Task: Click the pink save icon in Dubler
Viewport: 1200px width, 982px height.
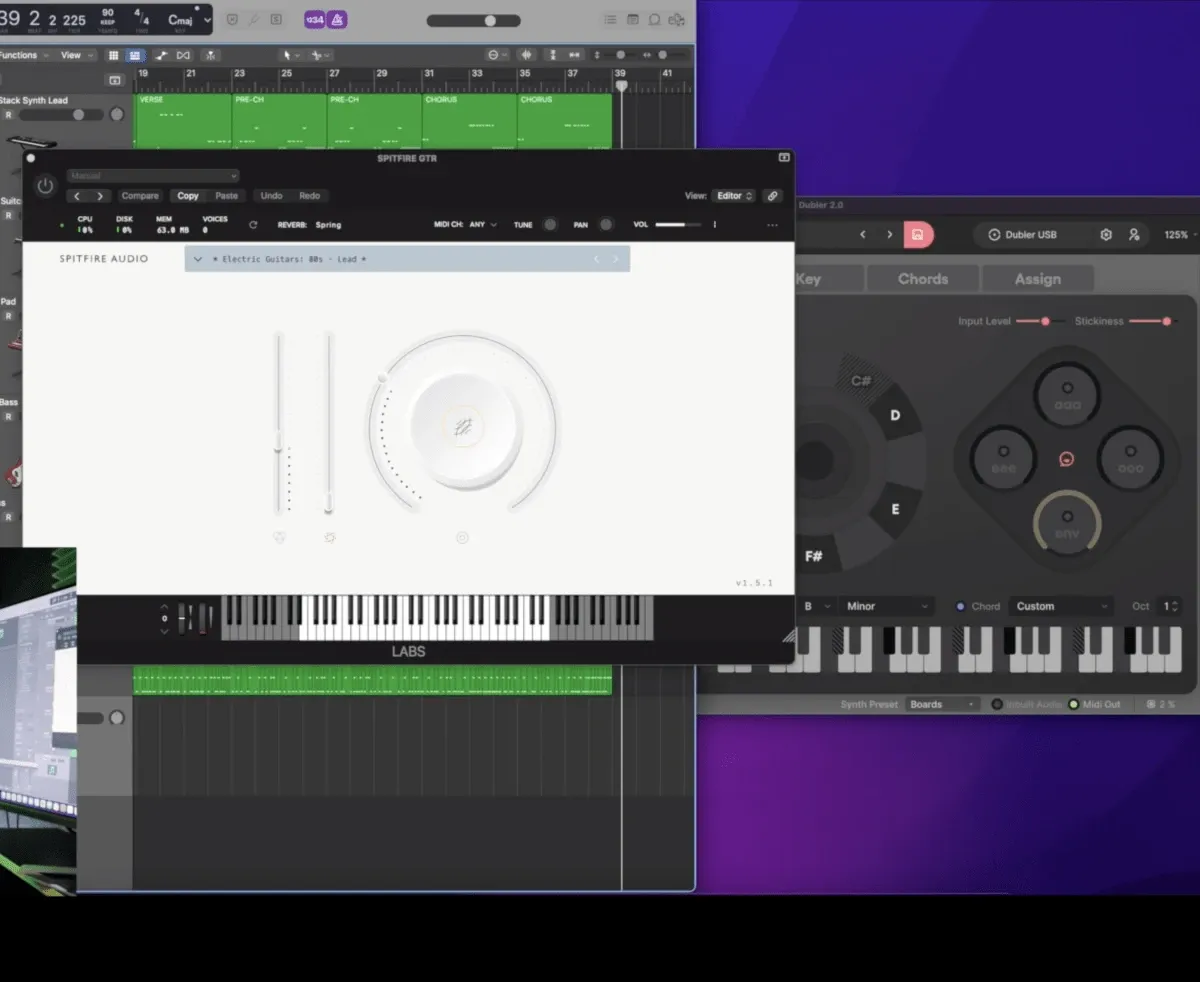Action: pyautogui.click(x=918, y=234)
